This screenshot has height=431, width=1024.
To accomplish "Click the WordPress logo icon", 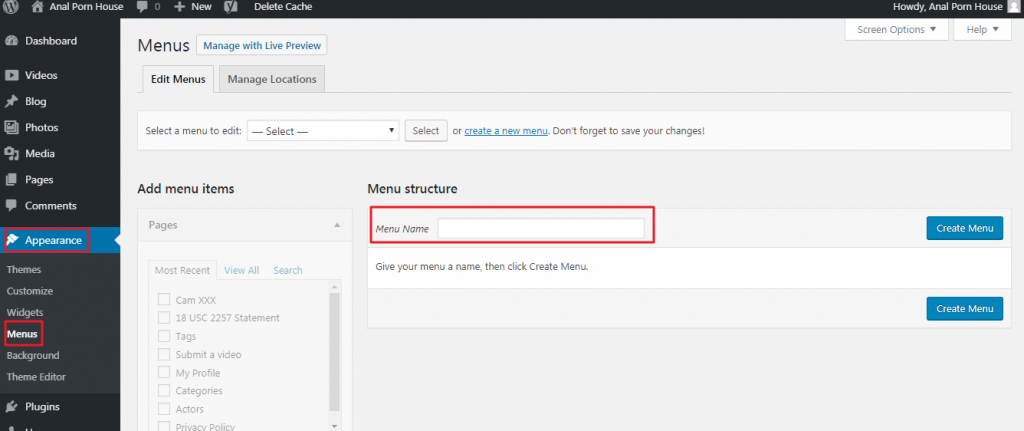I will (x=11, y=6).
